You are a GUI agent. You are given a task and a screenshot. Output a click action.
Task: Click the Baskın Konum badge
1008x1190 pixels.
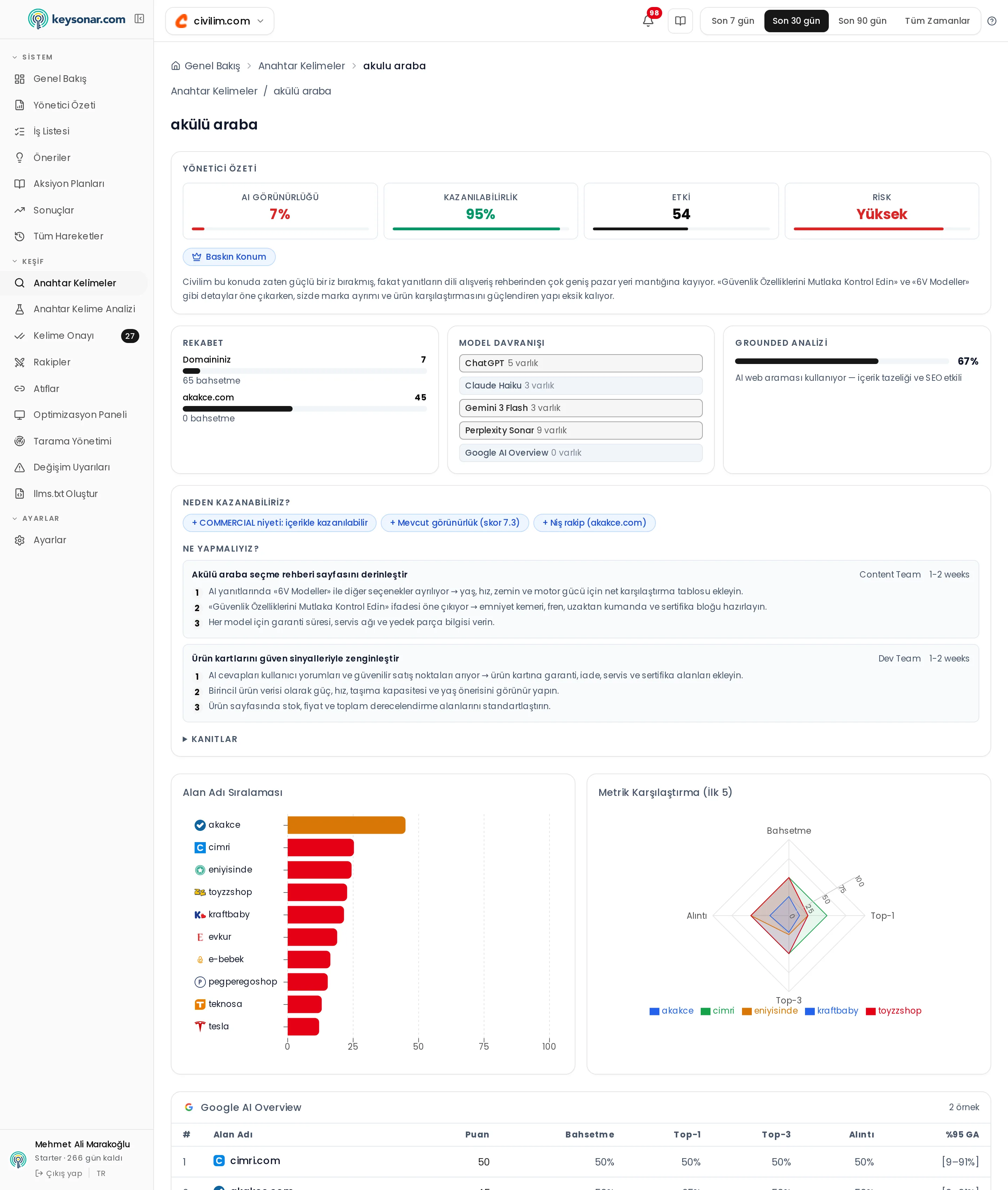click(229, 257)
